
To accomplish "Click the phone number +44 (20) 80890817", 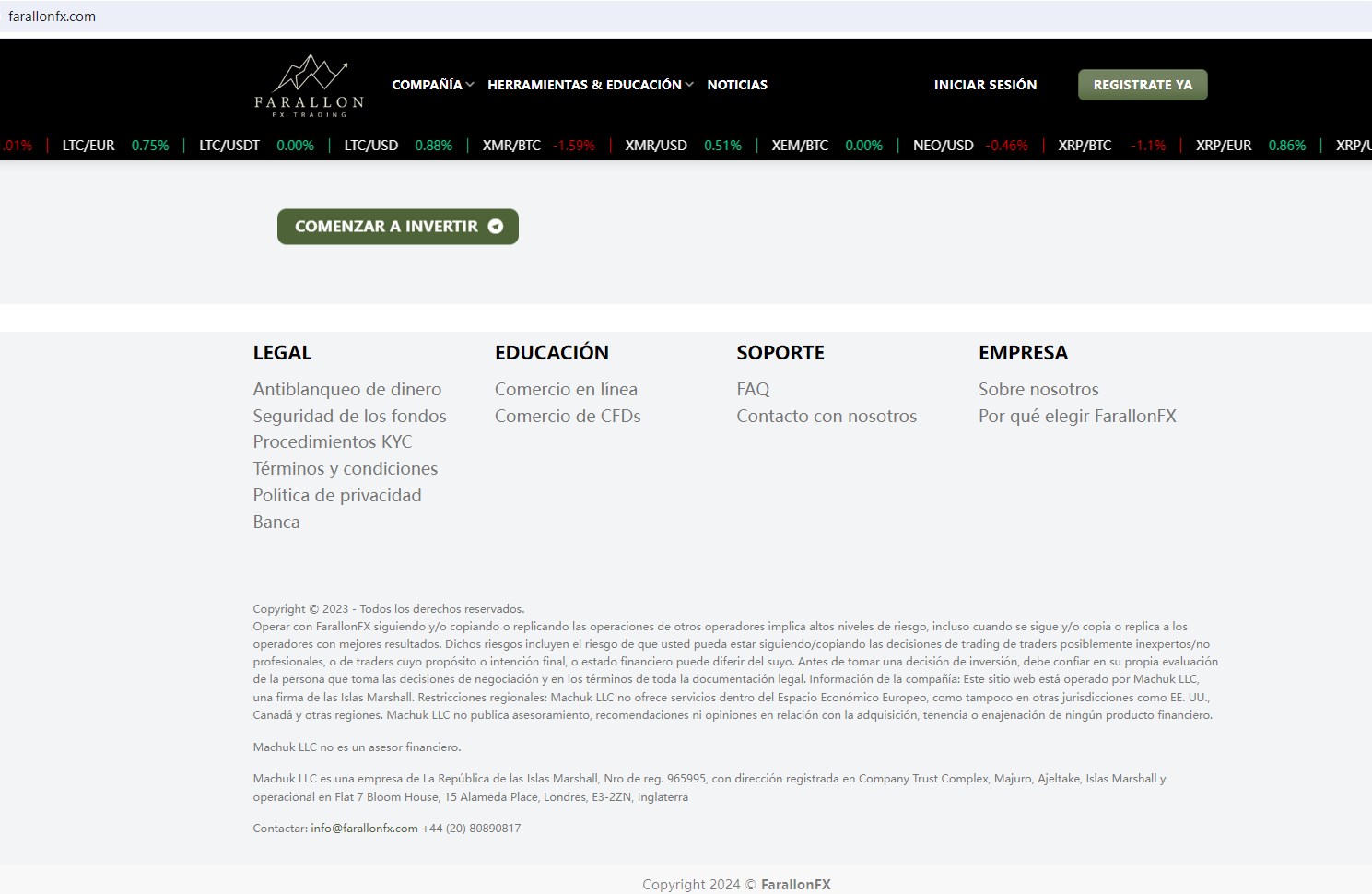I will [472, 829].
